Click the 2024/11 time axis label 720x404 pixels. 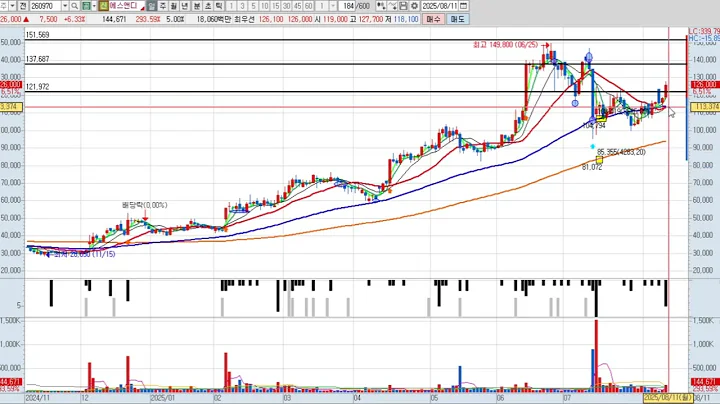click(37, 398)
